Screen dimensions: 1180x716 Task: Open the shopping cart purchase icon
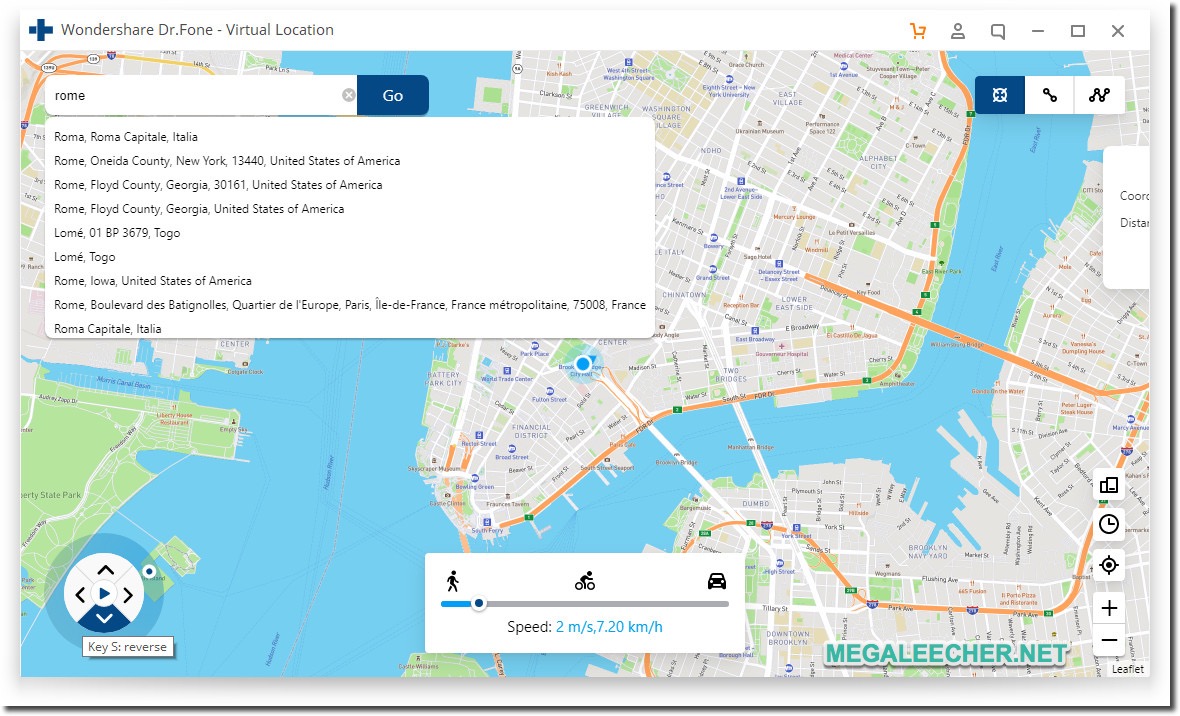tap(917, 31)
